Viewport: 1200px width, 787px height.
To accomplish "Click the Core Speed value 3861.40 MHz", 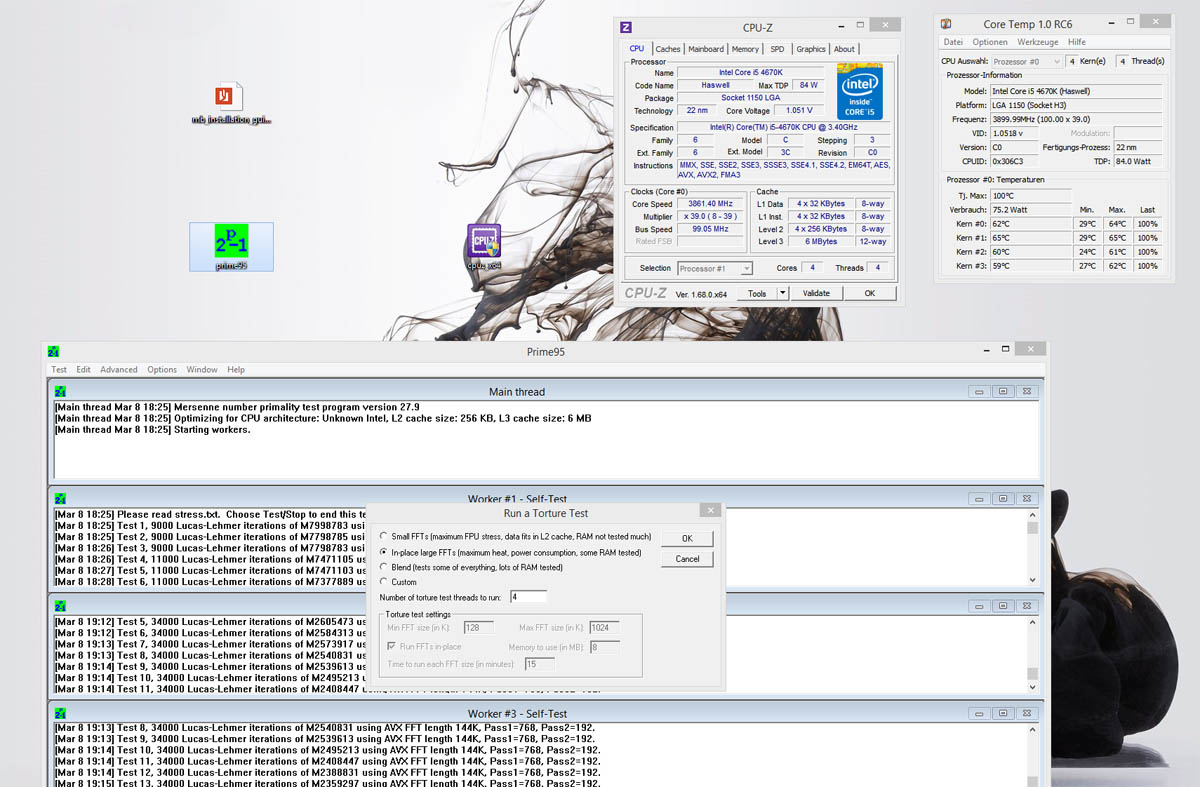I will point(711,204).
